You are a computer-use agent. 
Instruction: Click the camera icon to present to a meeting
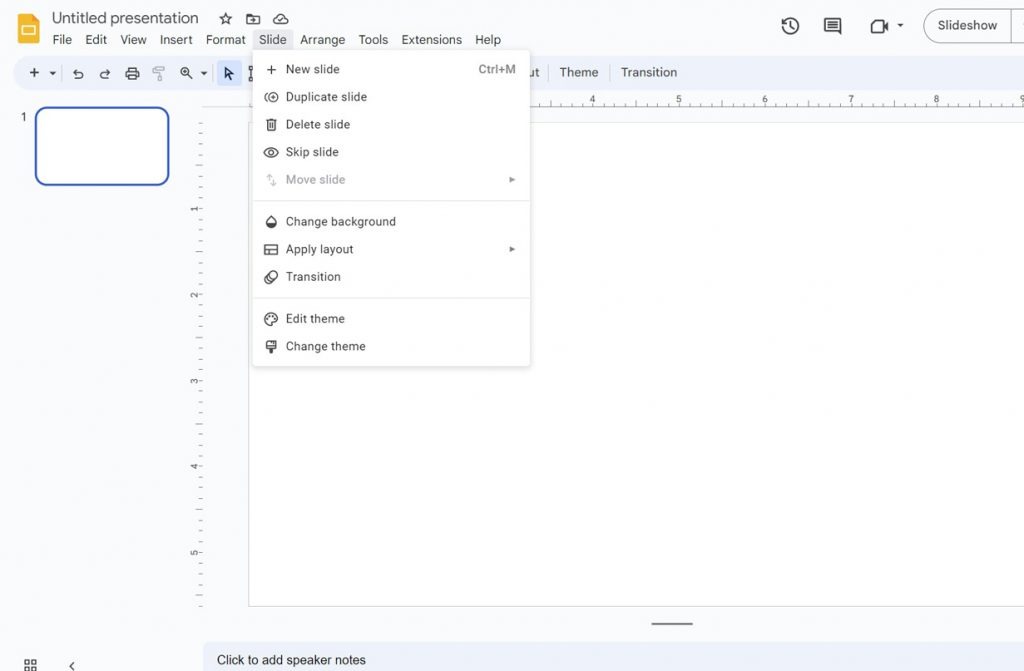click(878, 26)
